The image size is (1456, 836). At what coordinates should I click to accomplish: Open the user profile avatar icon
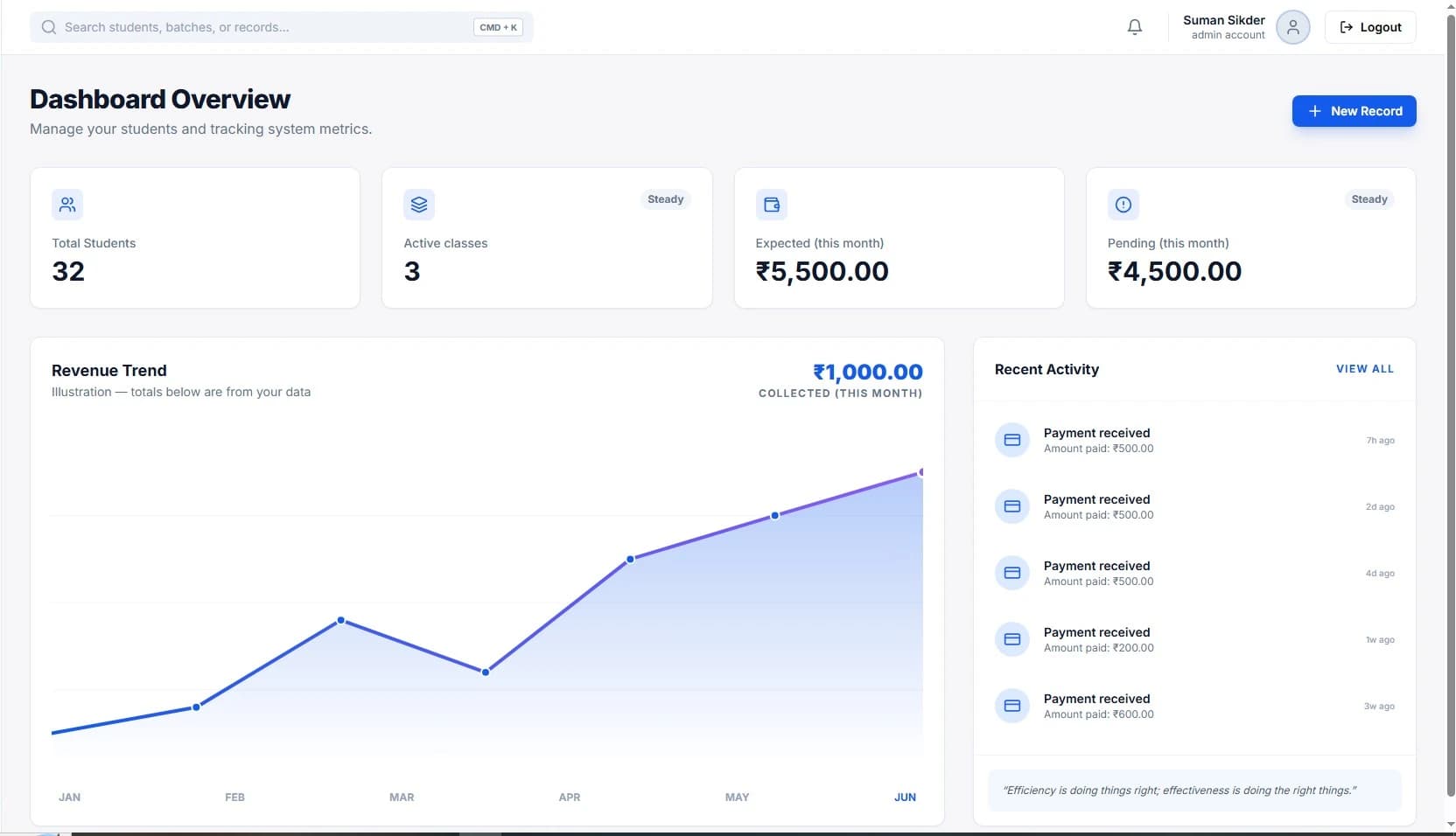[x=1293, y=27]
